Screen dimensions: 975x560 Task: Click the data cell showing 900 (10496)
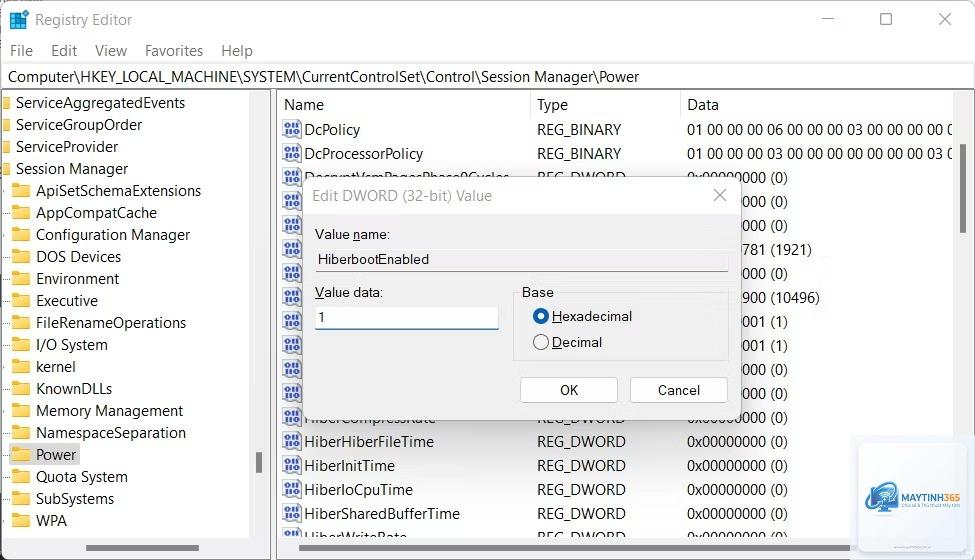point(780,297)
